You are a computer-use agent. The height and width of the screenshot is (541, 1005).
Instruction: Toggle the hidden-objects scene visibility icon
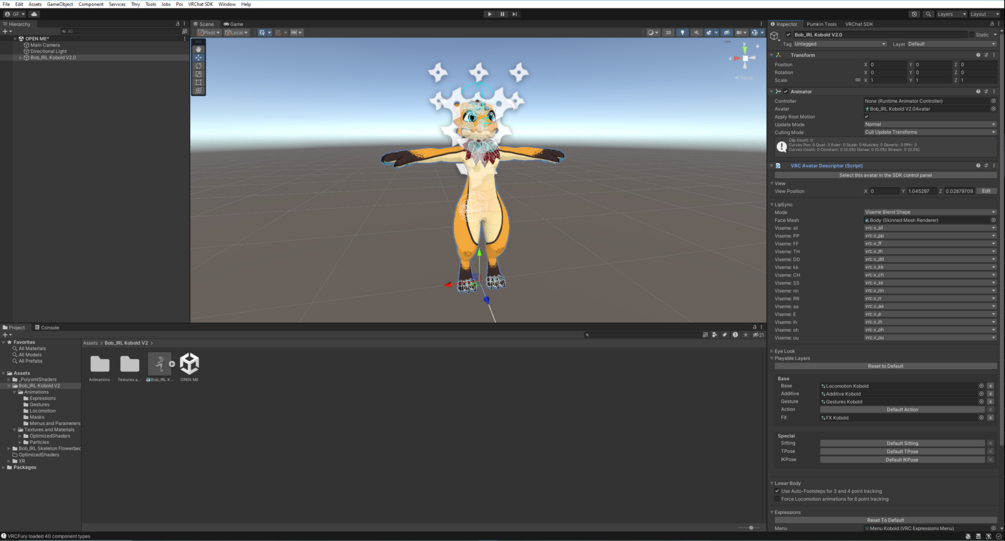(726, 33)
